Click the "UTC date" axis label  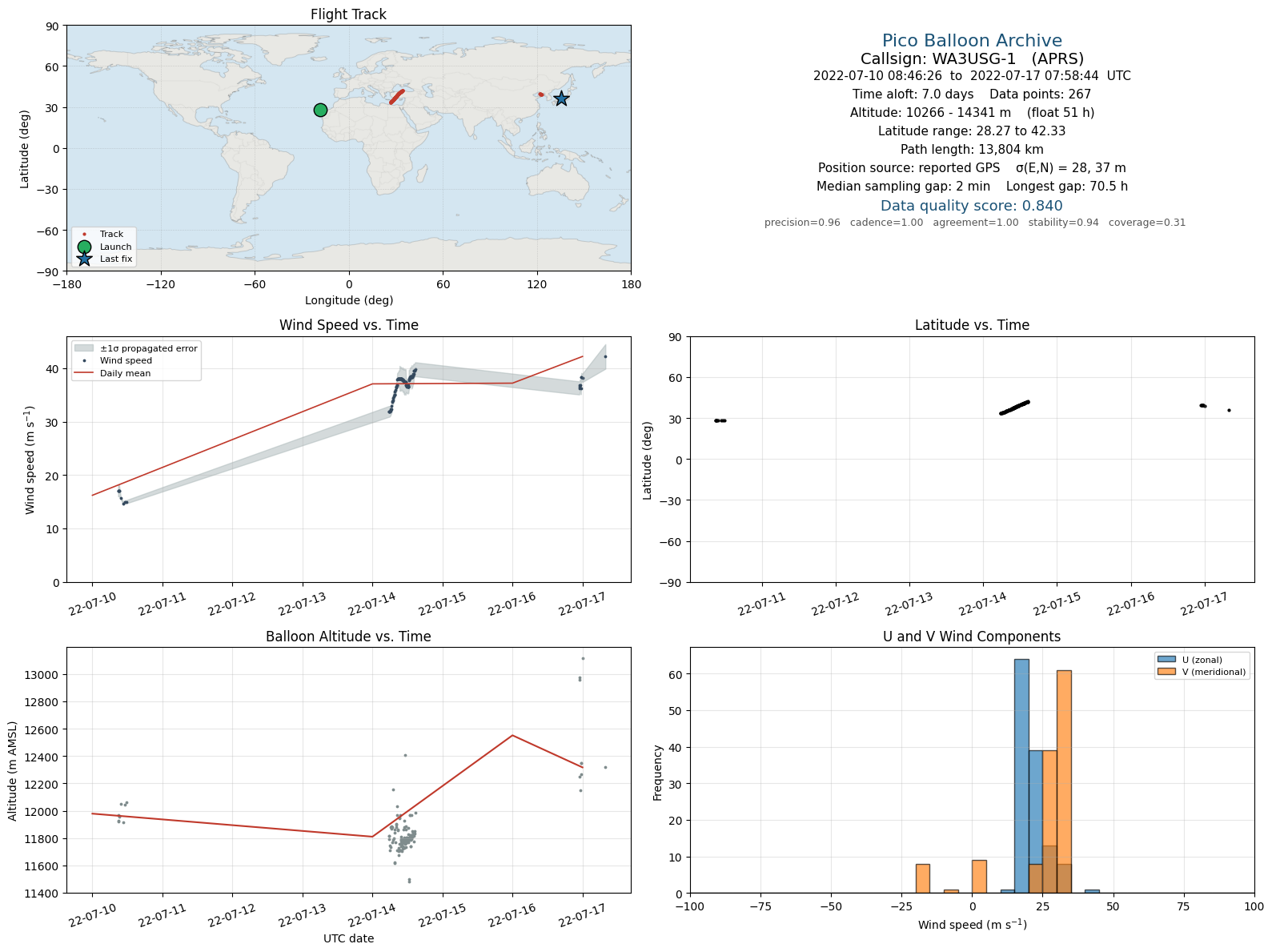pyautogui.click(x=348, y=938)
